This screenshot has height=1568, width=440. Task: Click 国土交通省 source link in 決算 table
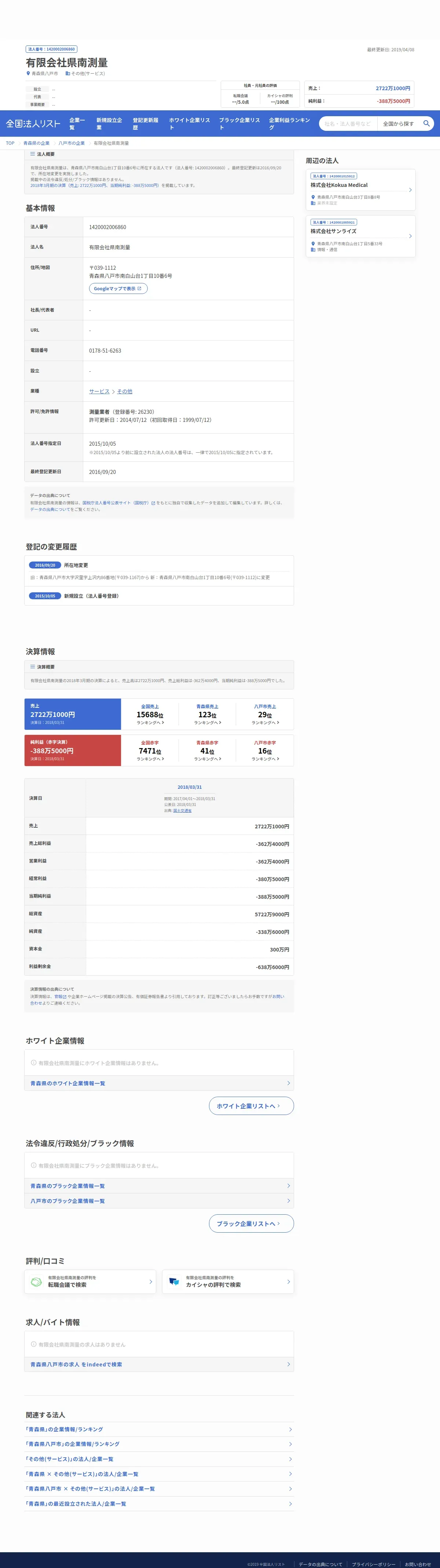[182, 811]
